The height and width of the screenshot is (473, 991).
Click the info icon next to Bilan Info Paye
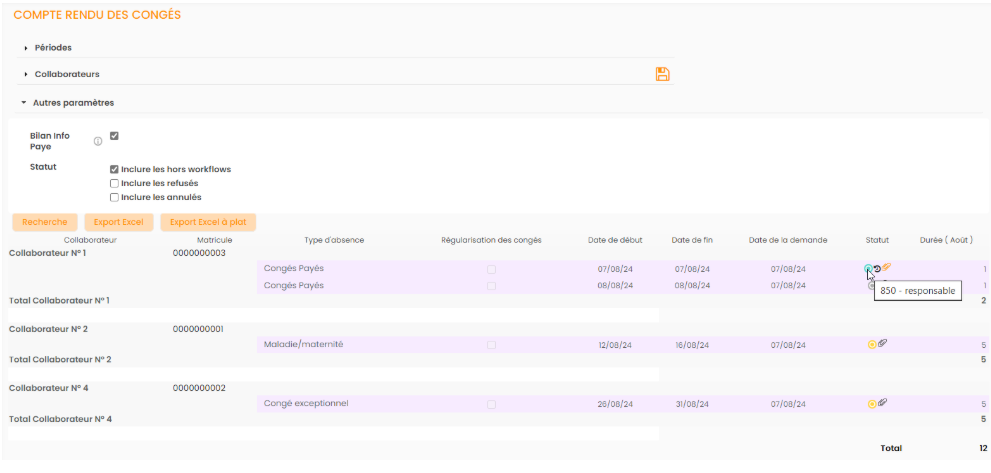(x=98, y=141)
